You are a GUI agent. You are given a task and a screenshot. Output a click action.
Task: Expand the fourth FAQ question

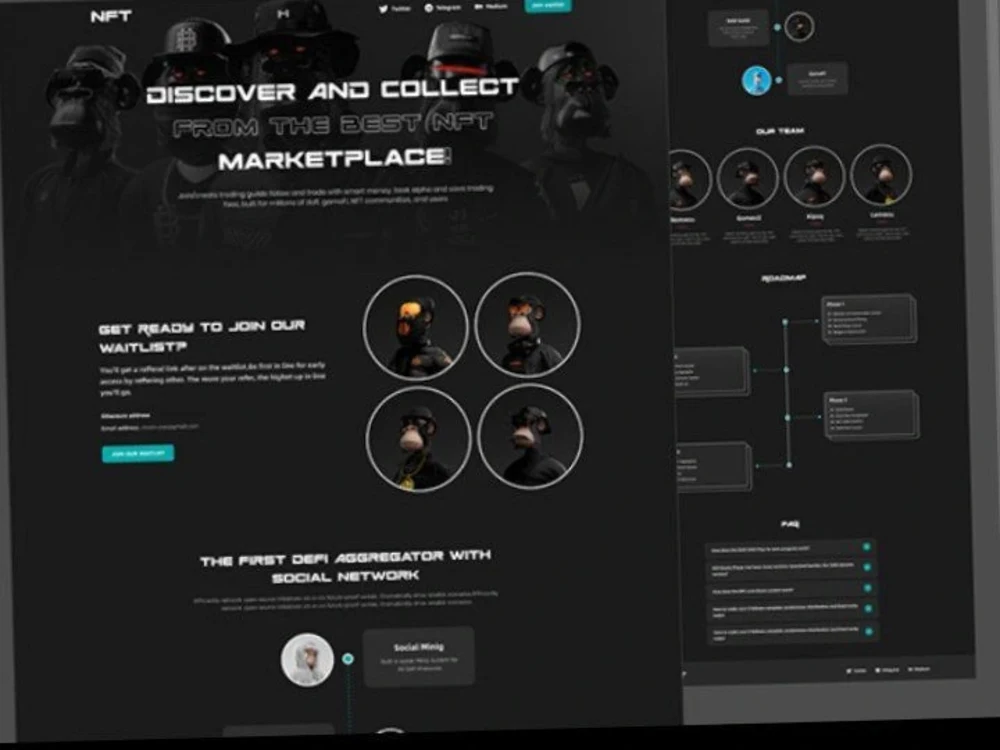(x=792, y=610)
